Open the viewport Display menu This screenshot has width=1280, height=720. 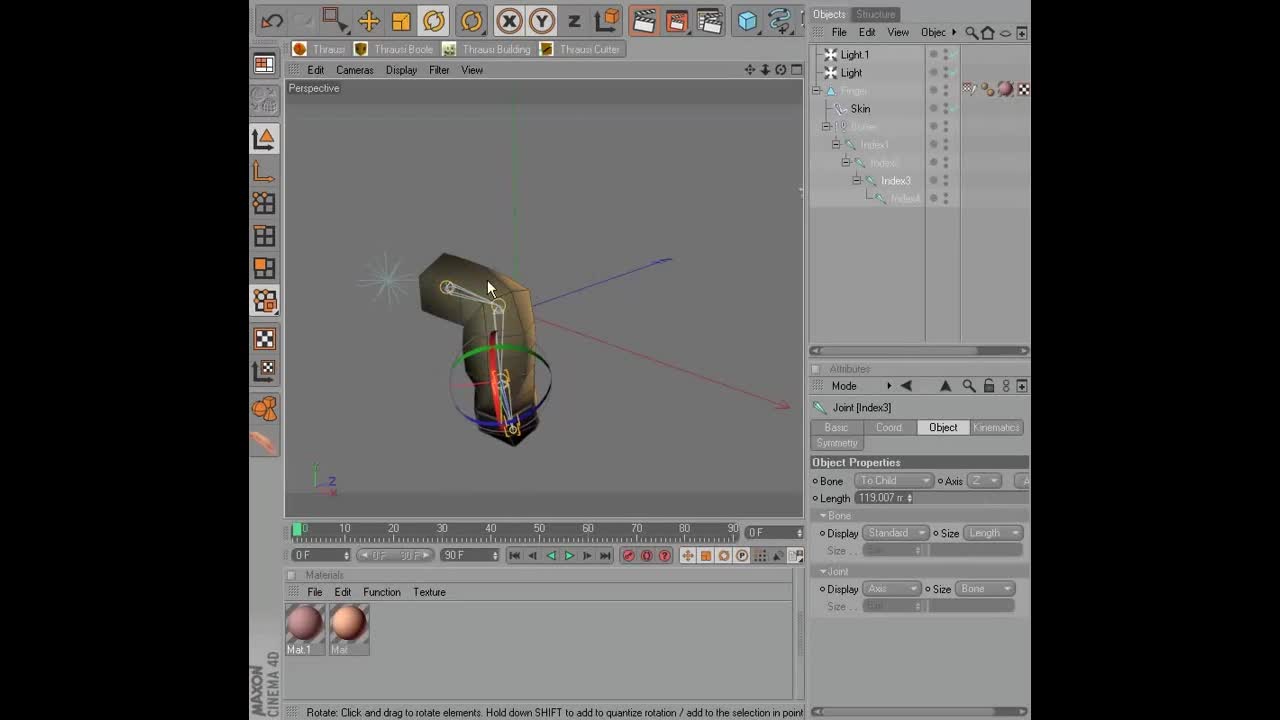[401, 70]
